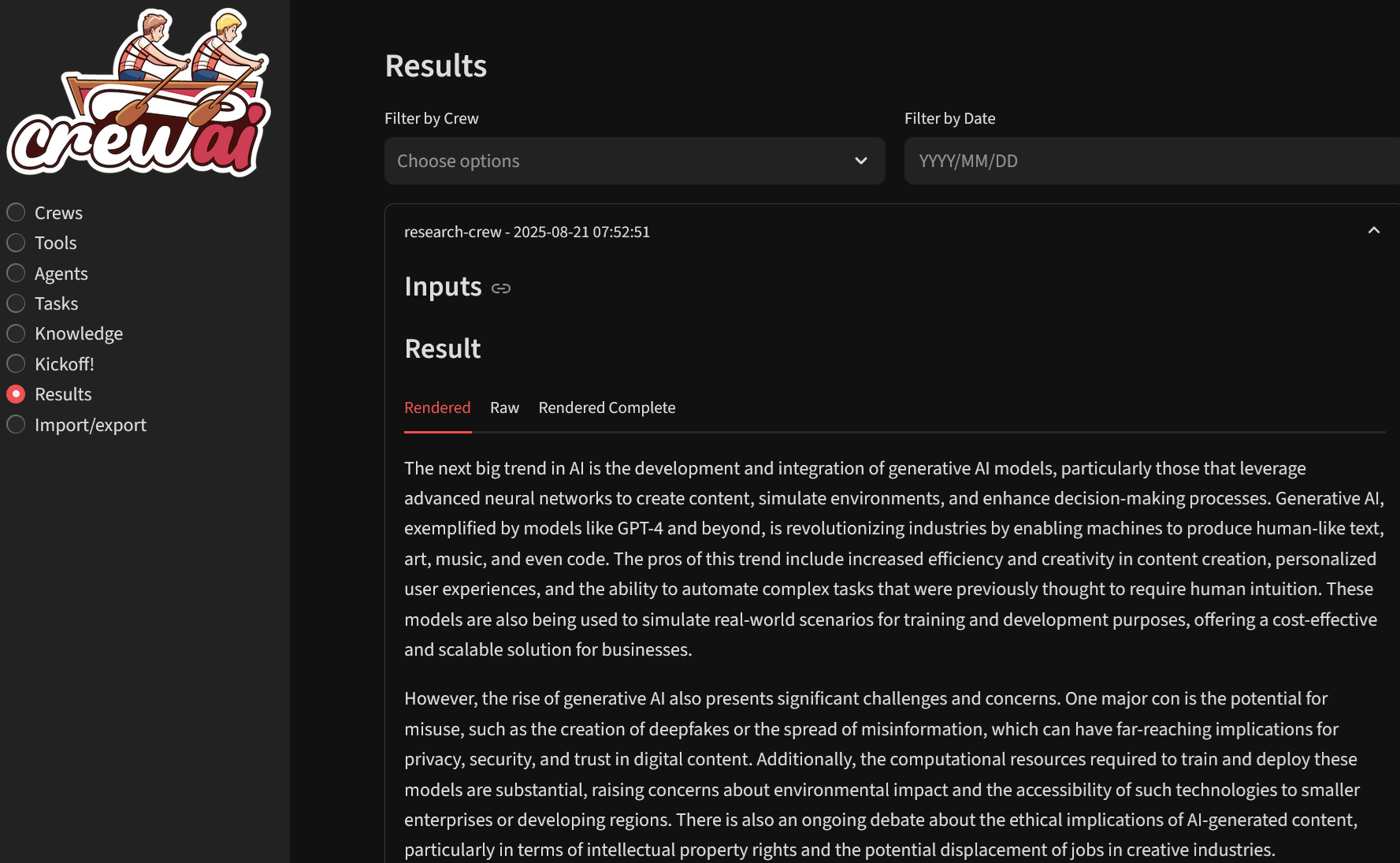Switch to the Rendered Complete tab
Screen dimensions: 1400x863
(x=607, y=407)
